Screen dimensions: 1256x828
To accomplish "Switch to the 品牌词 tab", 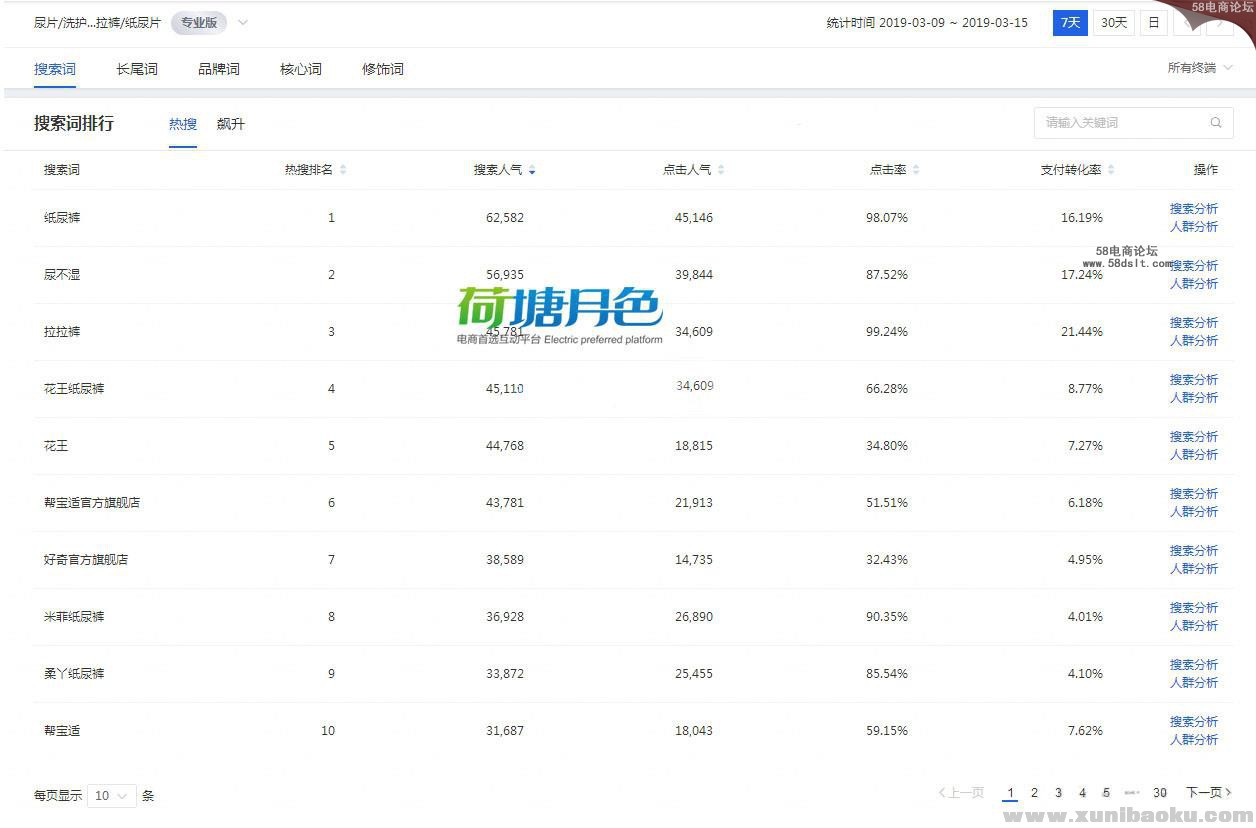I will (x=219, y=69).
